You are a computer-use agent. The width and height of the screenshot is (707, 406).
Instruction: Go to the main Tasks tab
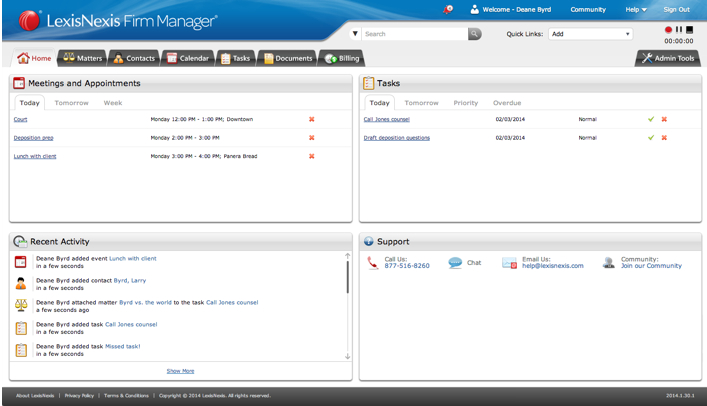236,58
